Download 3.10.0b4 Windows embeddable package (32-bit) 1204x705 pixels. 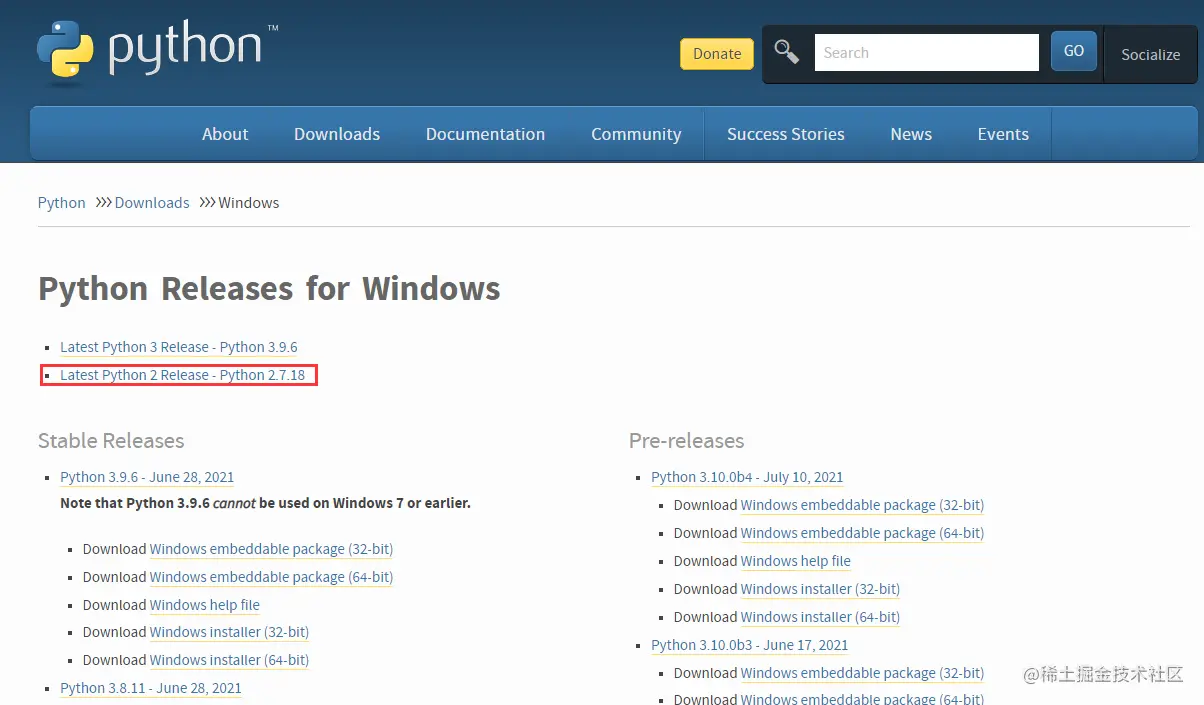(x=862, y=505)
